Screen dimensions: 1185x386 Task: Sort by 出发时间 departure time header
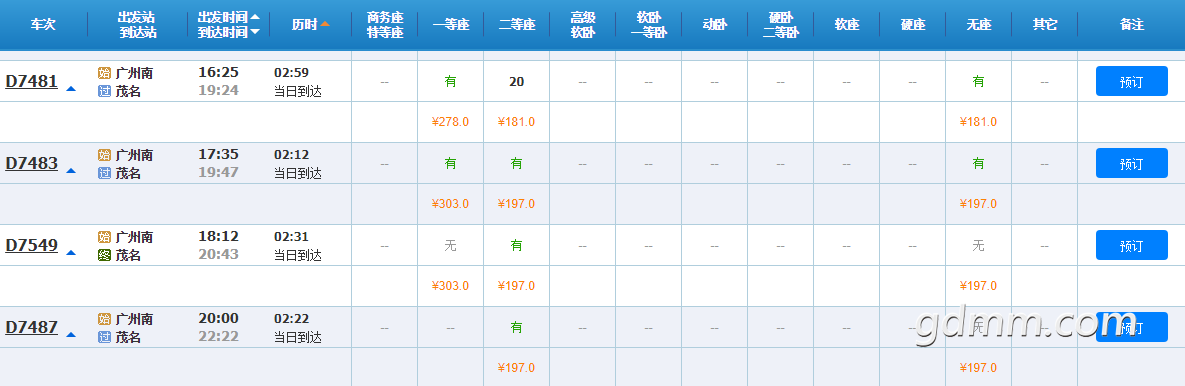(x=228, y=17)
